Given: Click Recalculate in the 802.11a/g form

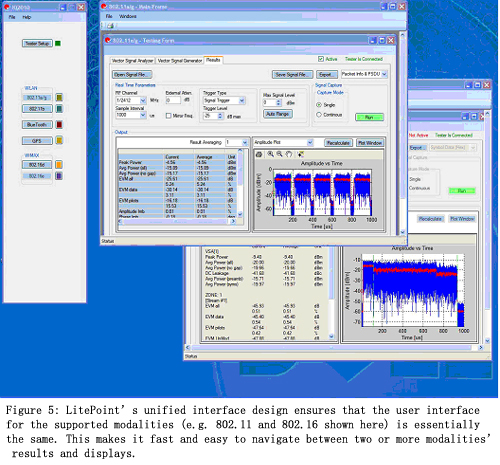Looking at the screenshot, I should [338, 143].
